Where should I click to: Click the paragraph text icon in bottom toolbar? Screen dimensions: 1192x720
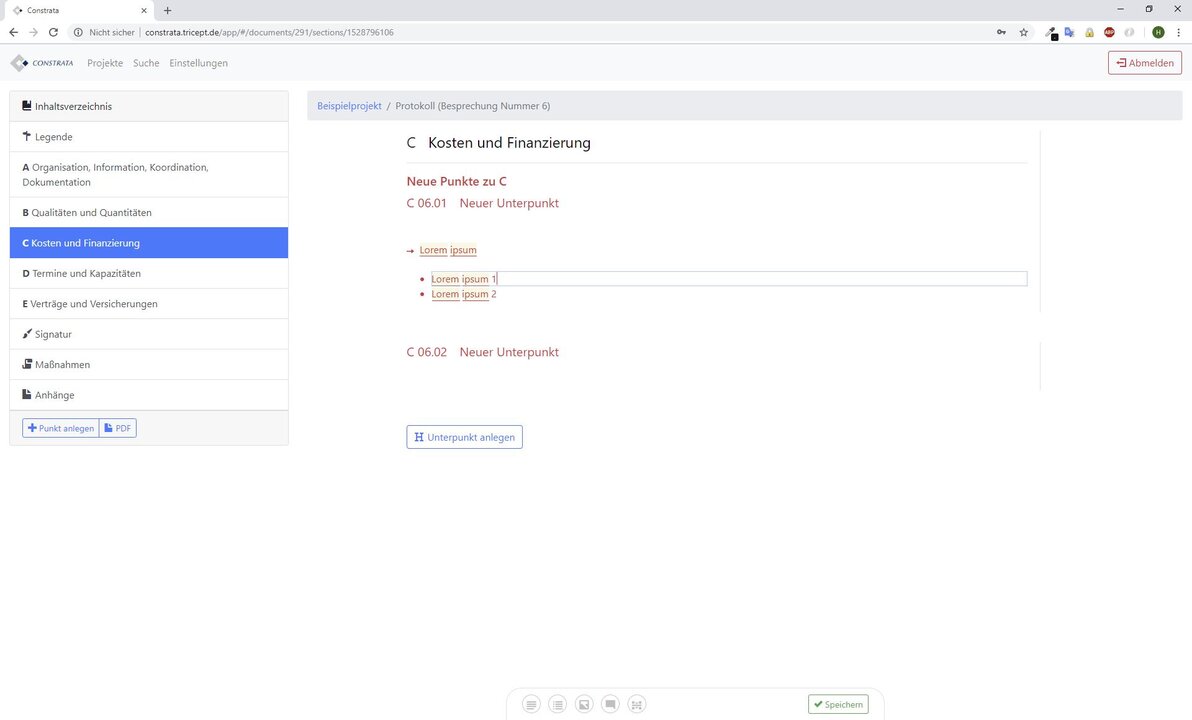(531, 704)
